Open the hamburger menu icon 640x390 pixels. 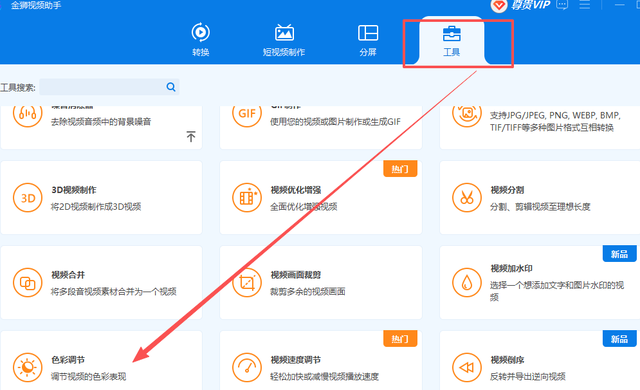584,5
